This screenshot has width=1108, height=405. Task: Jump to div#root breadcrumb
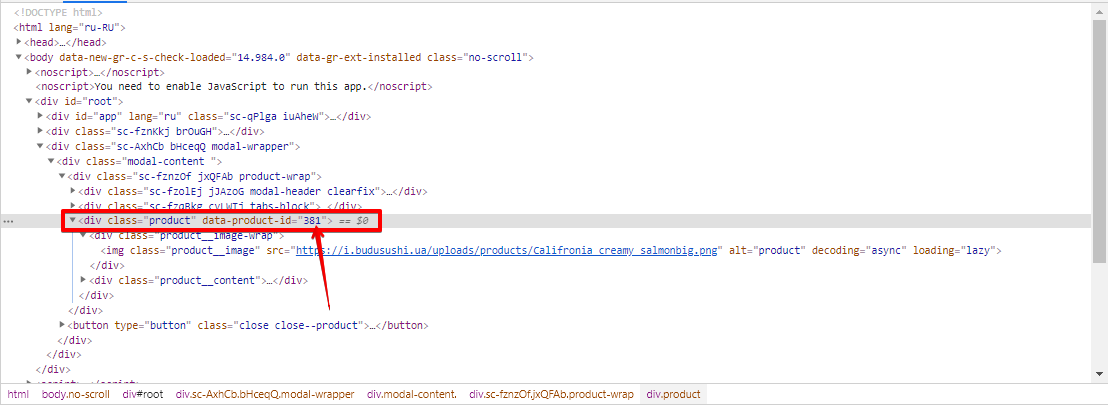click(x=143, y=395)
